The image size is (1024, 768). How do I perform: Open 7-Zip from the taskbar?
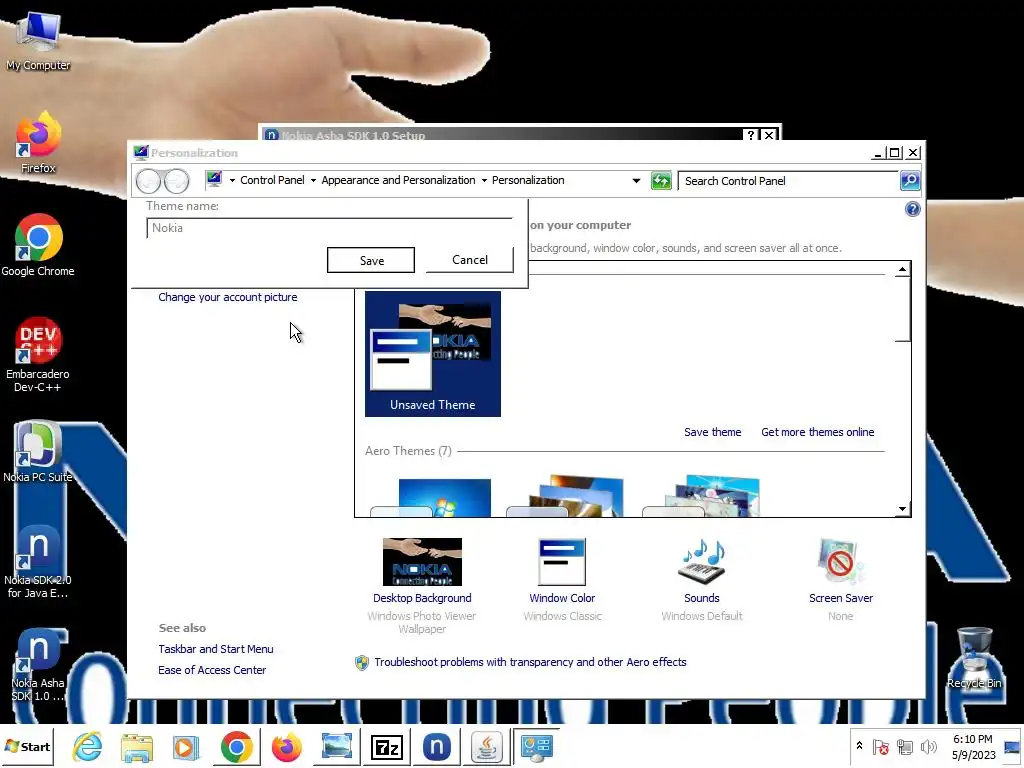(x=387, y=746)
